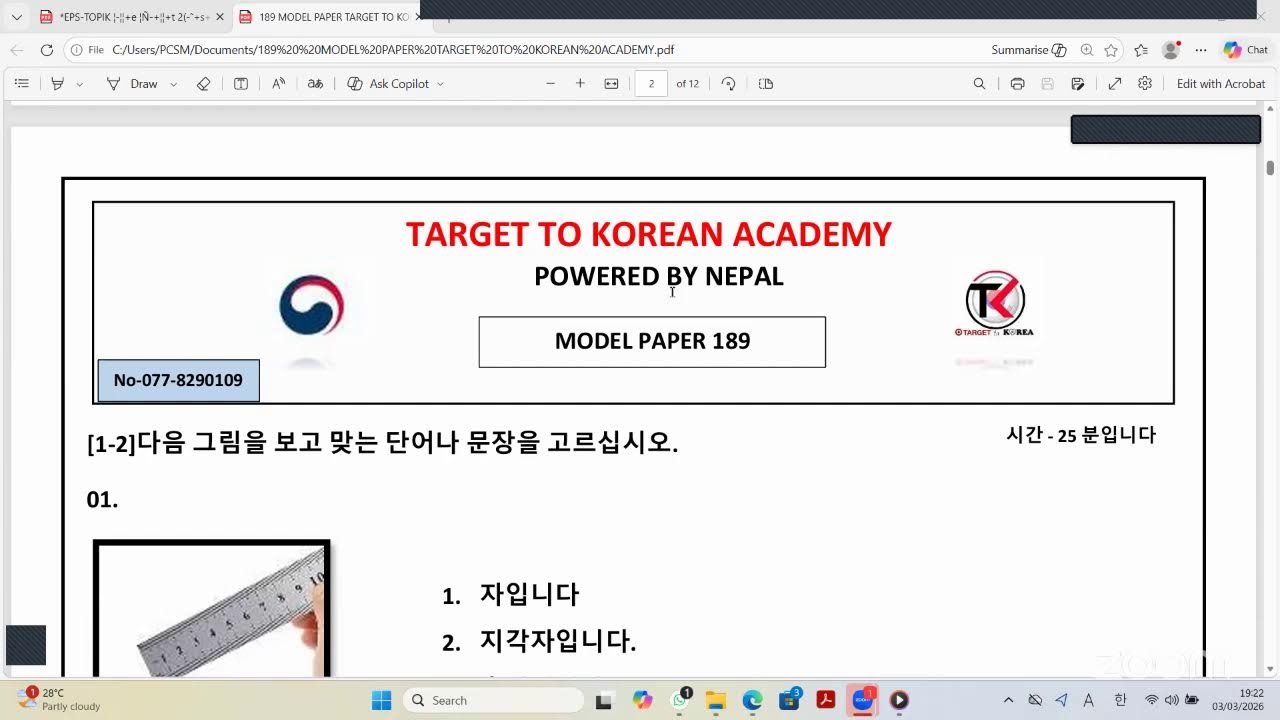Viewport: 1280px width, 720px height.
Task: Open Adobe Acrobat from taskbar
Action: (x=826, y=700)
